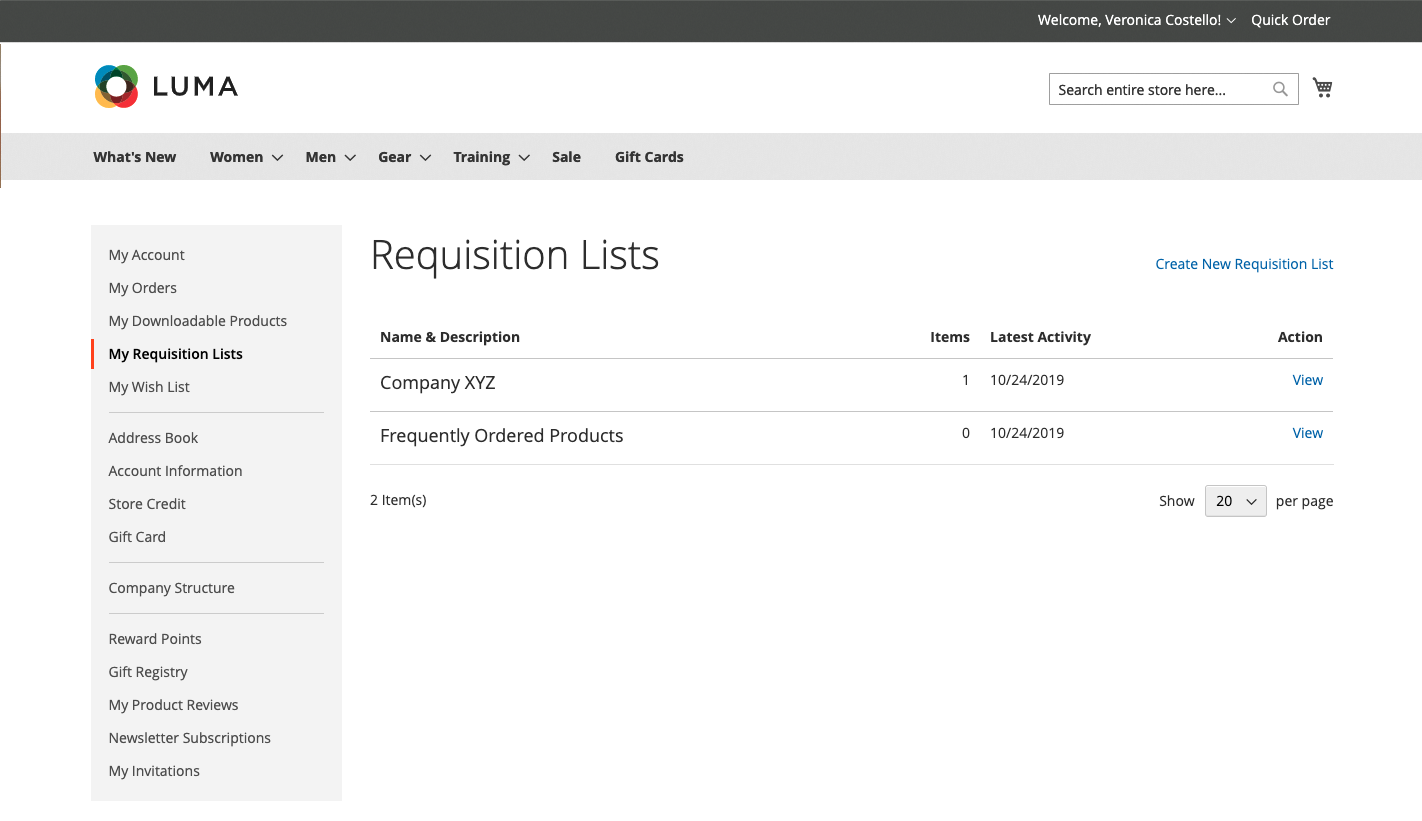This screenshot has height=821, width=1422.
Task: Open the items per page dropdown showing 20
Action: coord(1235,500)
